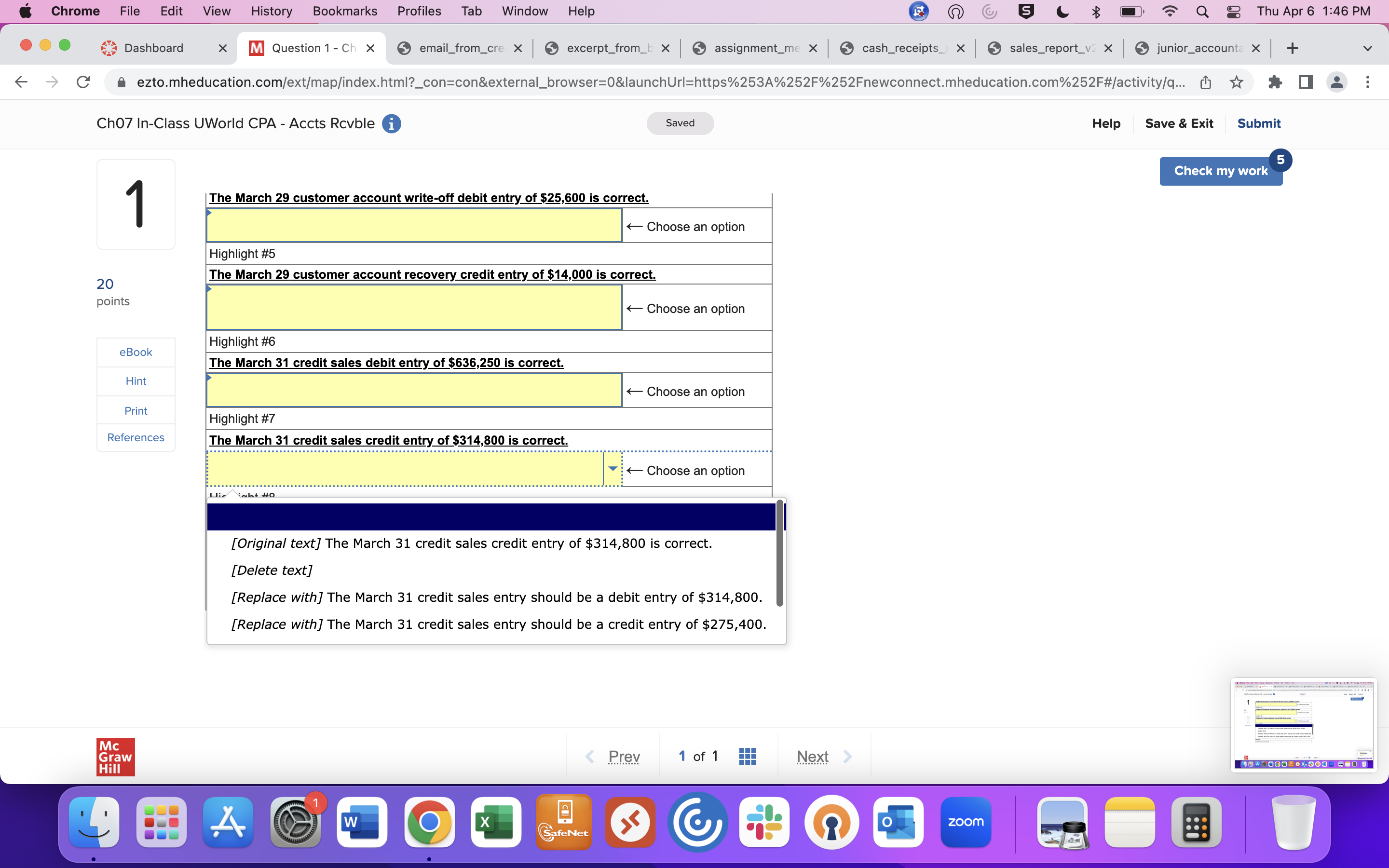Click the info icon next to assignment title
Viewport: 1389px width, 868px height.
pyautogui.click(x=392, y=123)
